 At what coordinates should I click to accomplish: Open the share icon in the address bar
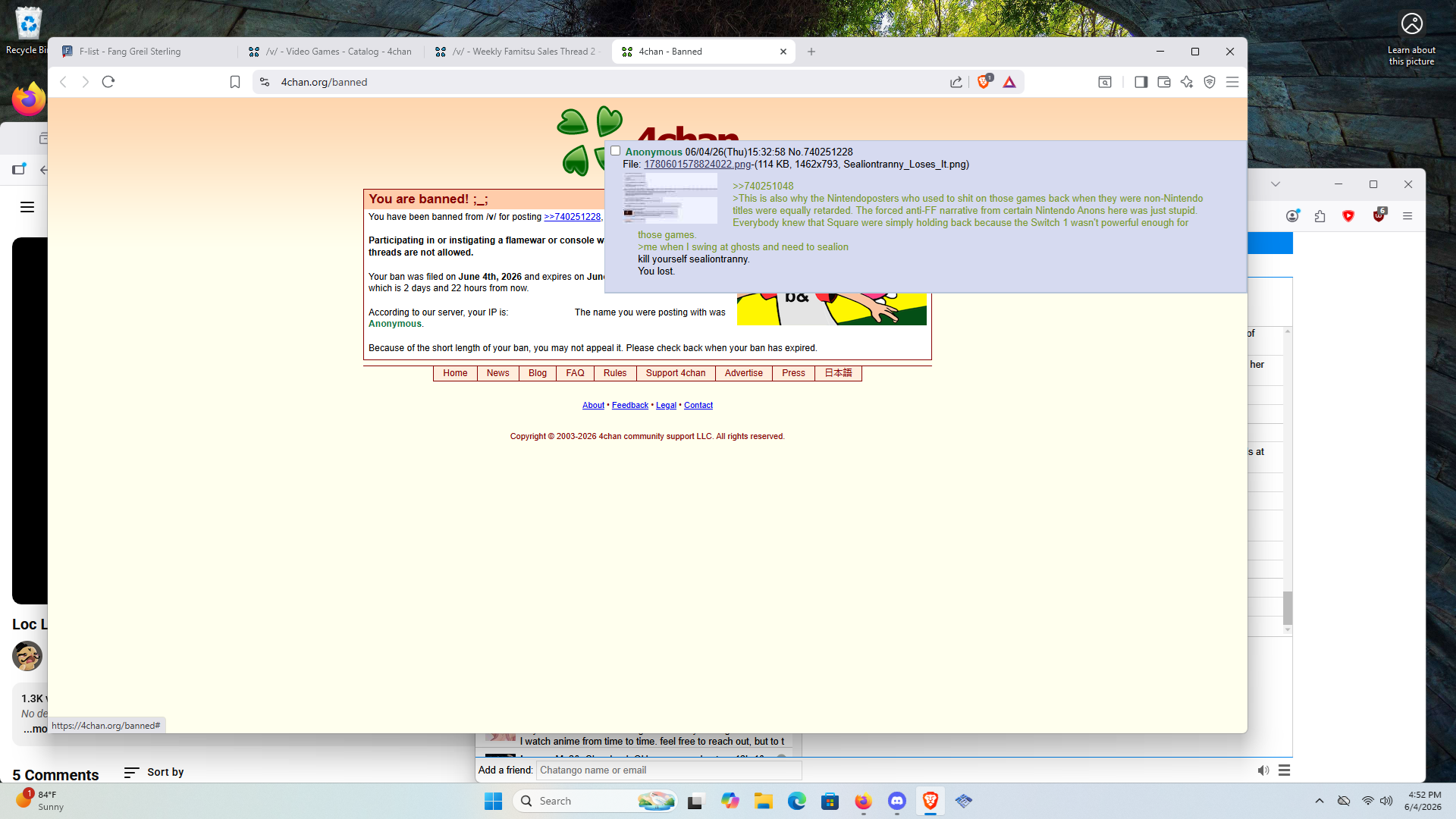point(956,82)
